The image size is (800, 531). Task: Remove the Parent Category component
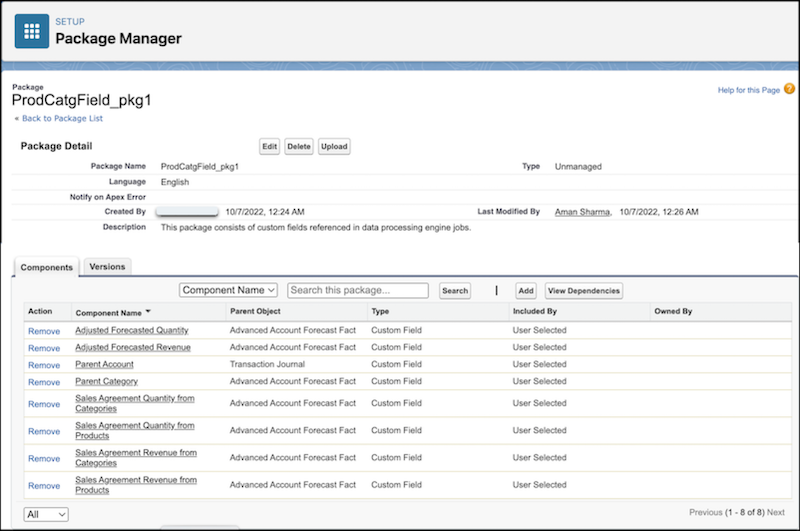44,382
